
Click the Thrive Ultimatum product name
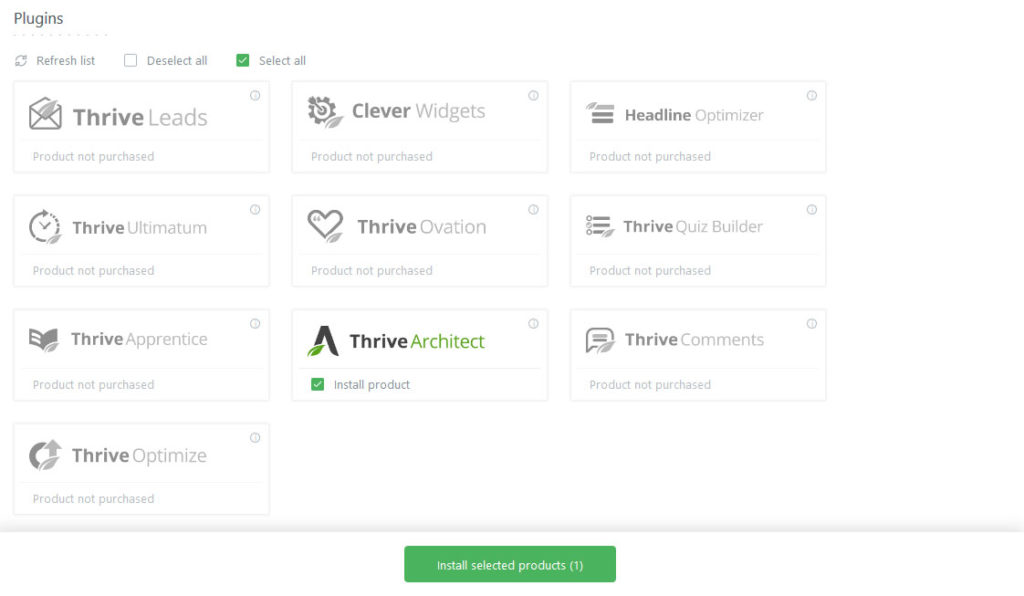tap(140, 228)
